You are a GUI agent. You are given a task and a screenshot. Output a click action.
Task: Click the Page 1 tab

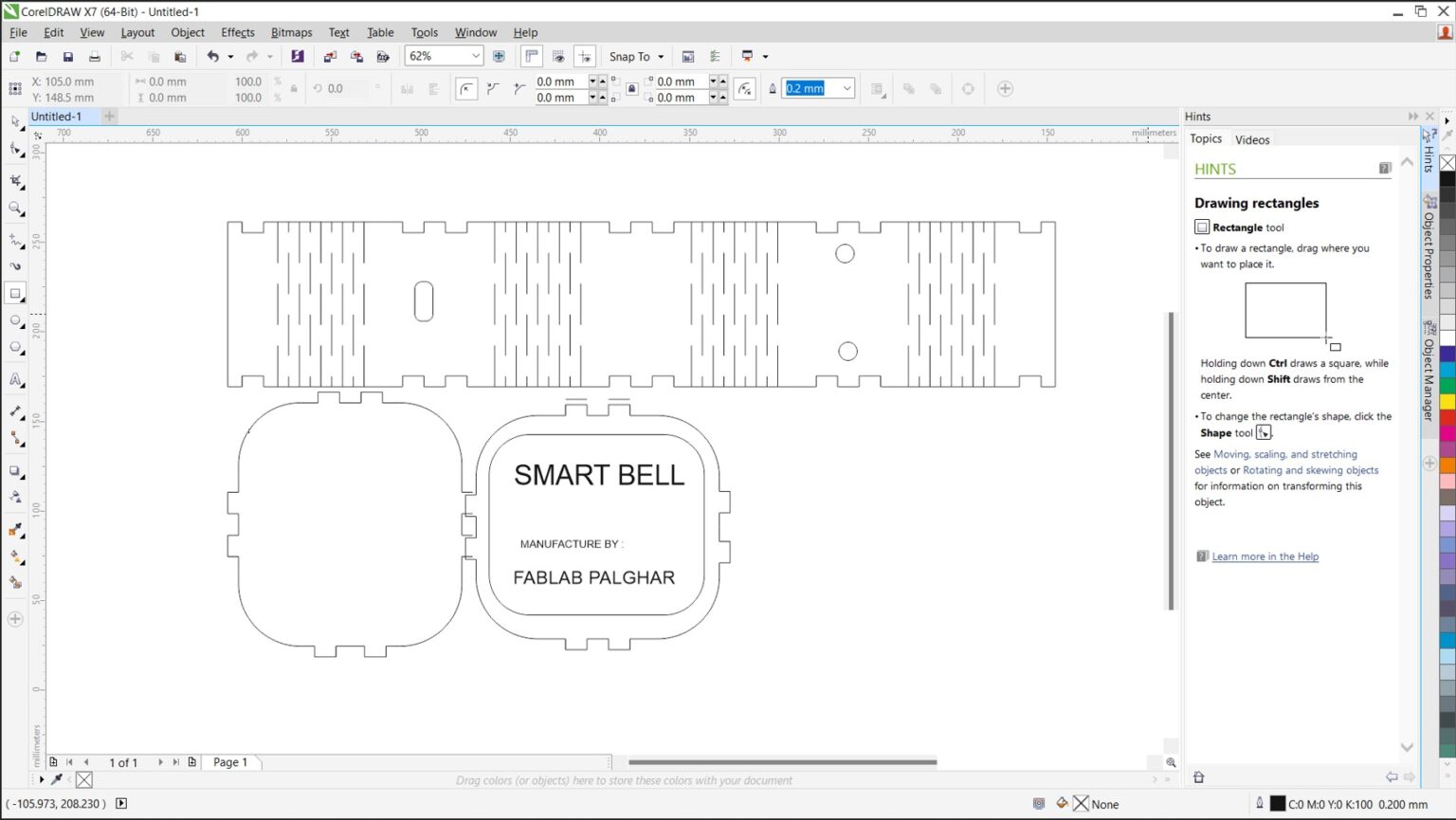230,762
